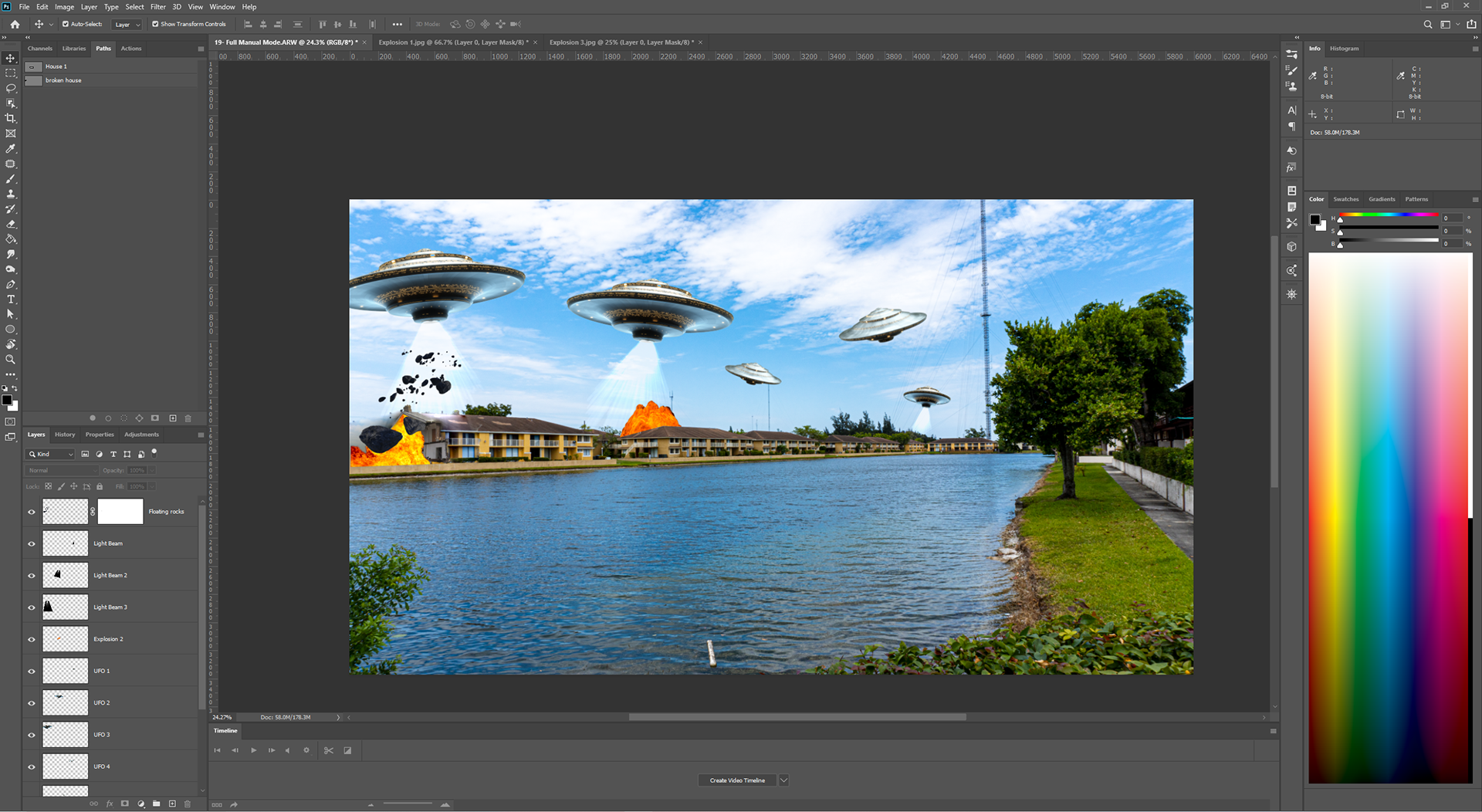Screen dimensions: 1482x812
Task: Open the Image menu
Action: 64,7
